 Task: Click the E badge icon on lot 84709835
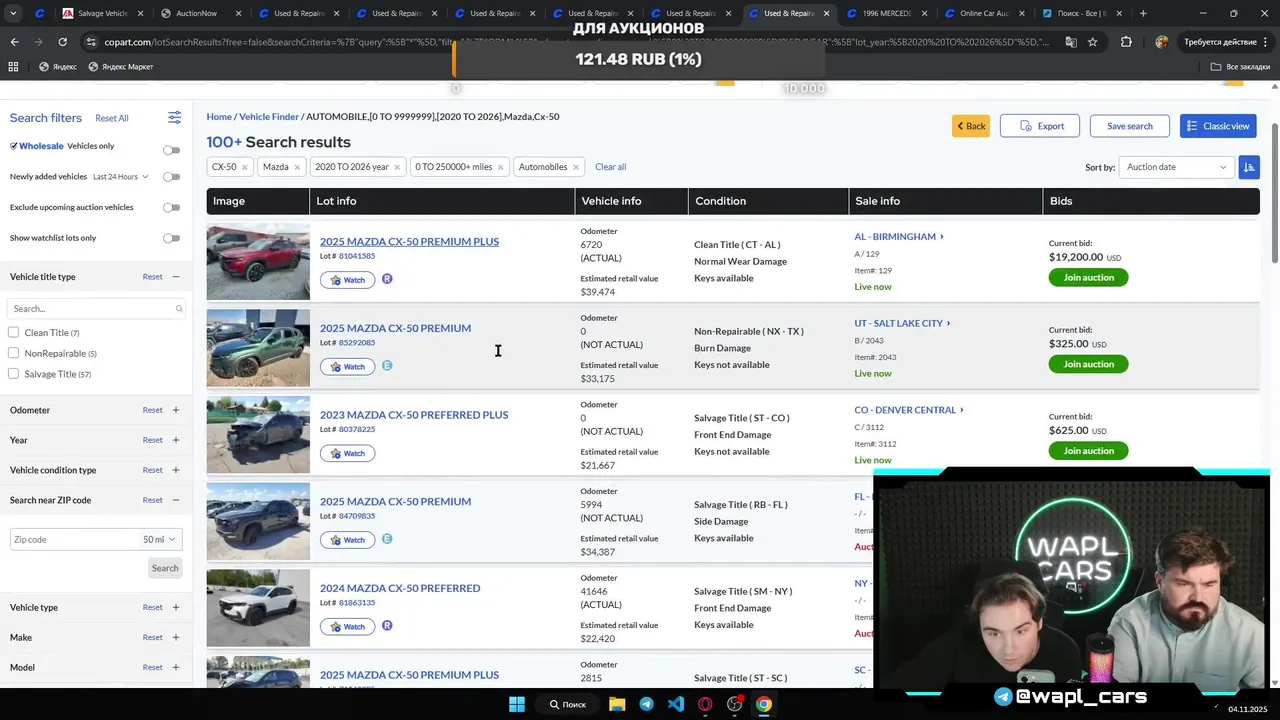387,539
